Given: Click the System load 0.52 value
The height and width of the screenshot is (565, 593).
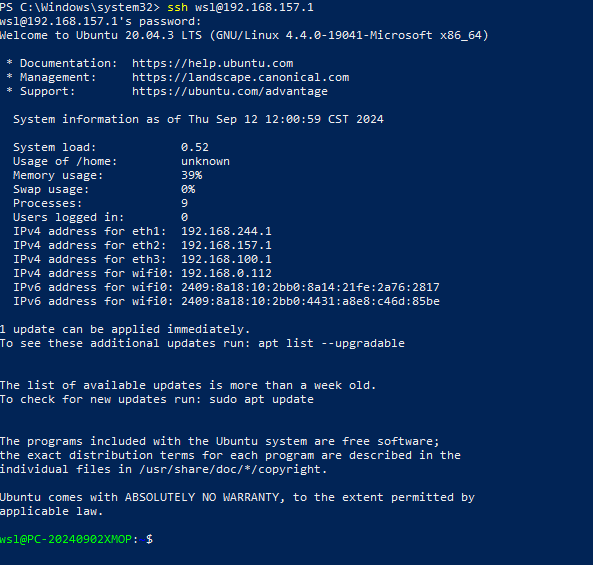Looking at the screenshot, I should (x=195, y=147).
